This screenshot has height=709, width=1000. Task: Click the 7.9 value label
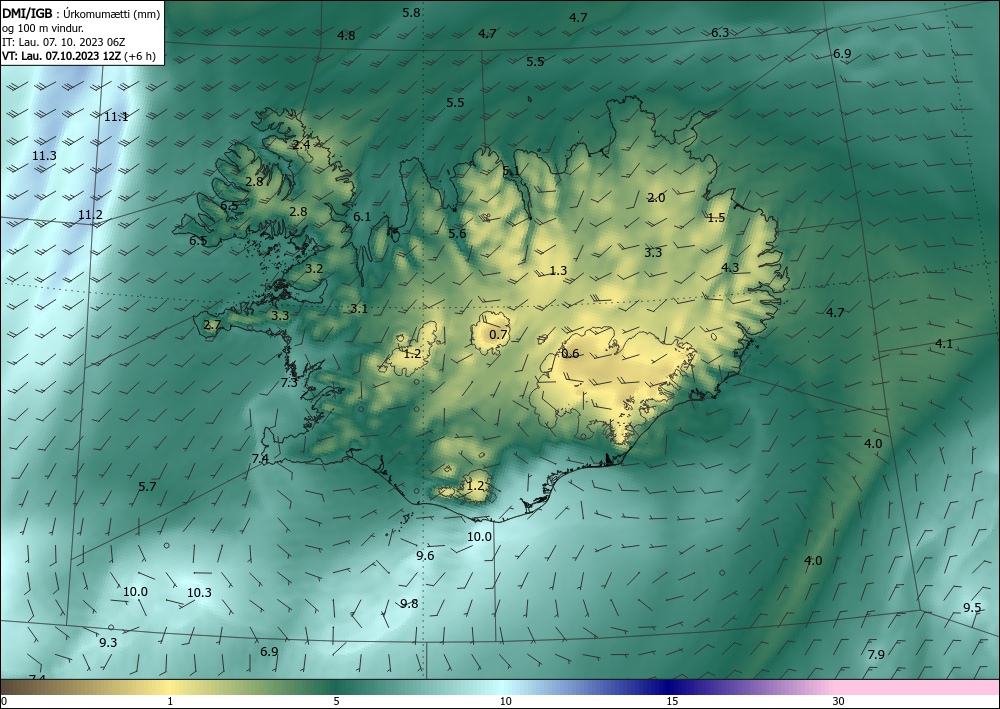876,655
